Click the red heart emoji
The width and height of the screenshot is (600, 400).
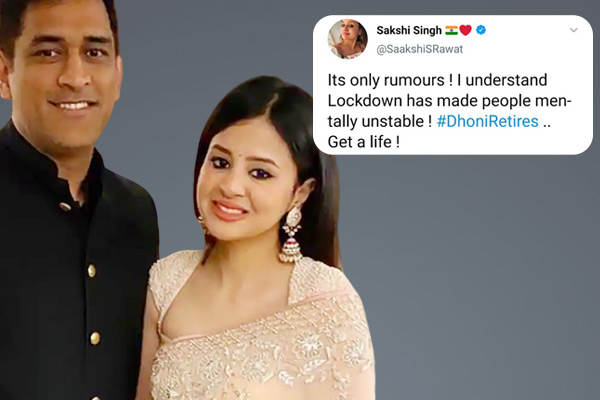[465, 30]
